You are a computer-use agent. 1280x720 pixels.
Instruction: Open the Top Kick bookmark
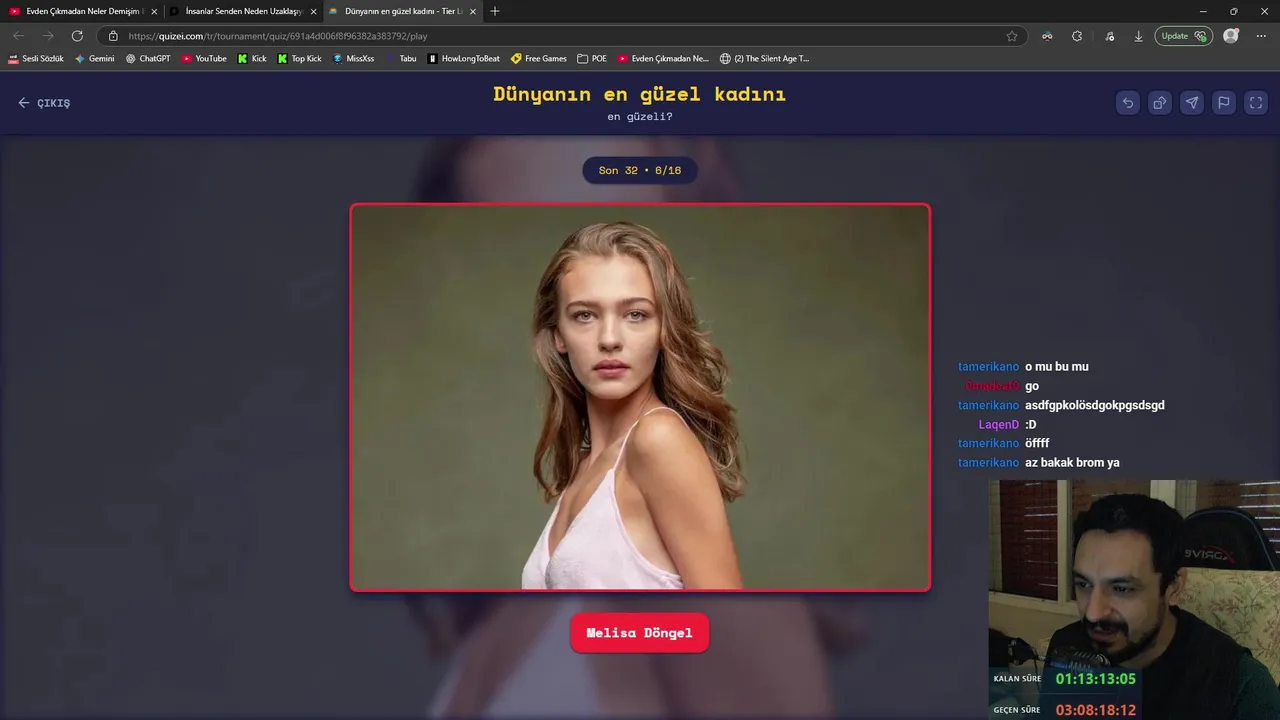click(x=299, y=59)
